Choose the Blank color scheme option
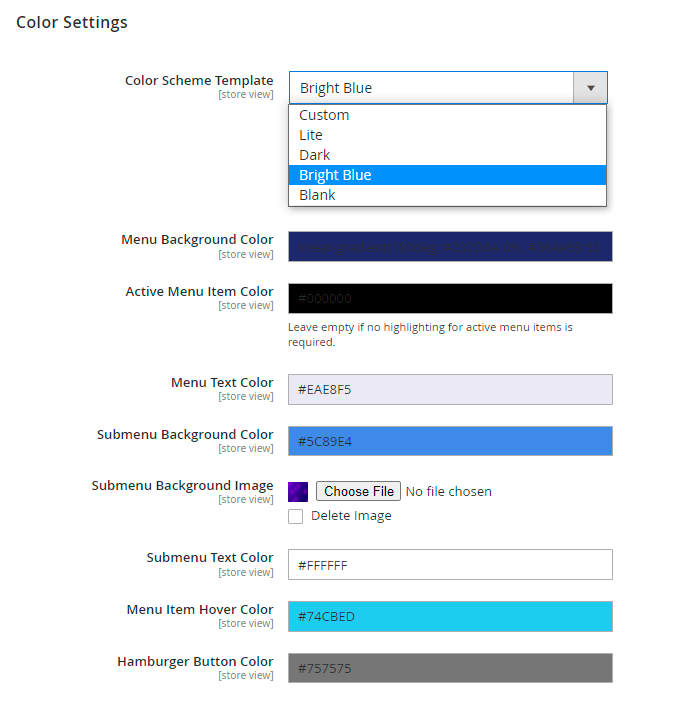This screenshot has height=702, width=685. [317, 195]
